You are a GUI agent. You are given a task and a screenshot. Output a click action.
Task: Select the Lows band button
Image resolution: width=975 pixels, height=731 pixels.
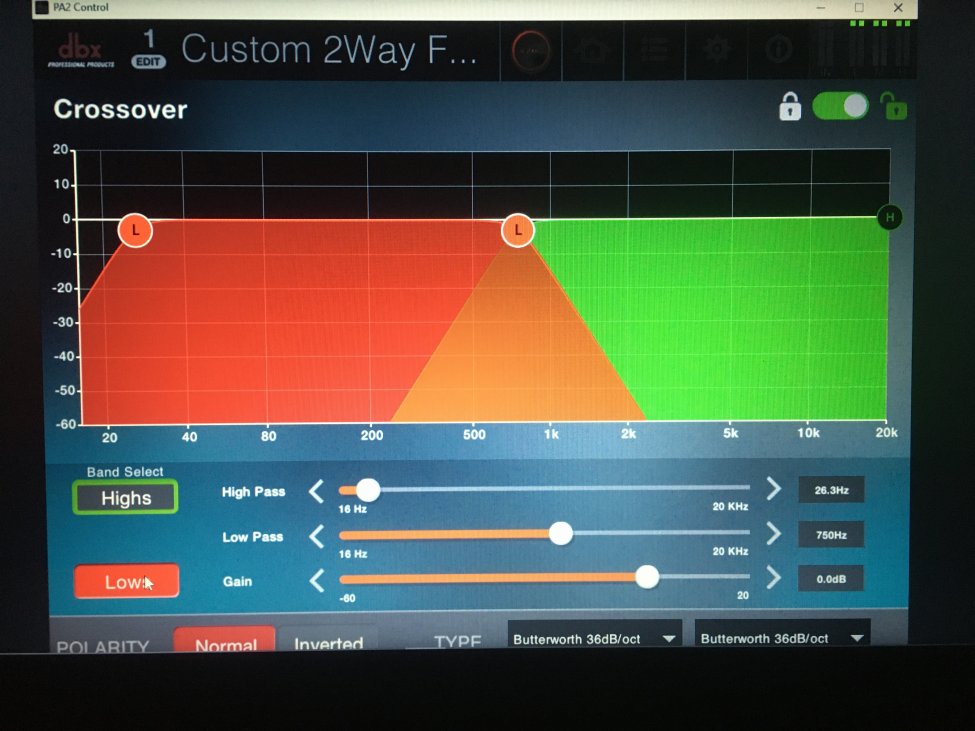point(127,582)
